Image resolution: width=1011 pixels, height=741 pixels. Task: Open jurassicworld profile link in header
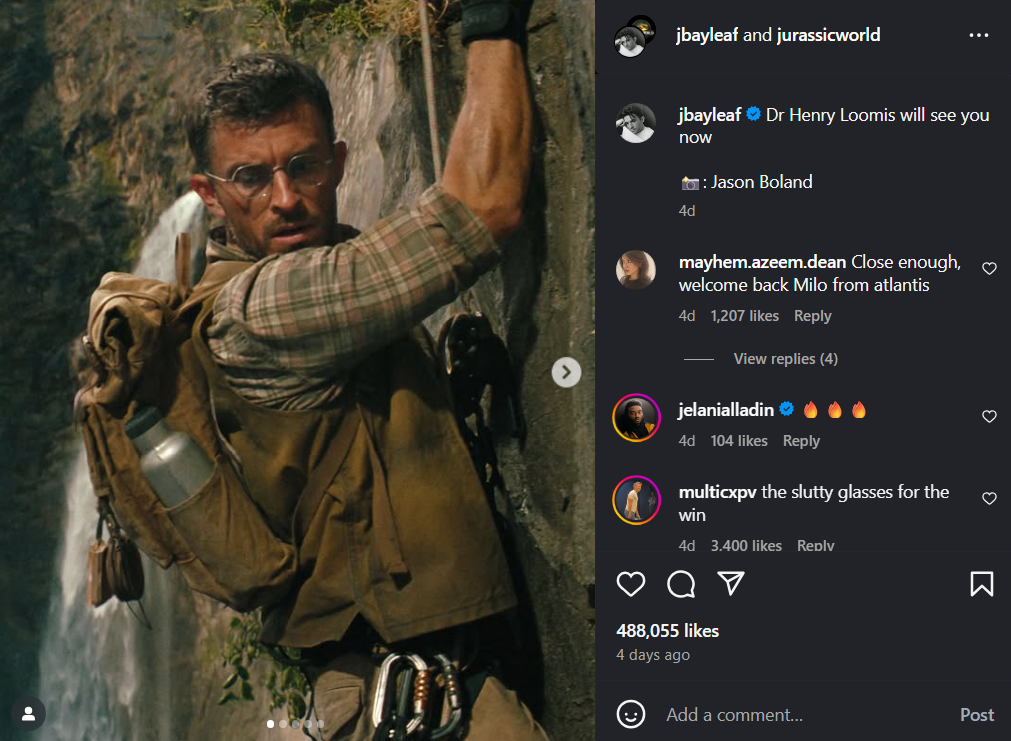(828, 36)
